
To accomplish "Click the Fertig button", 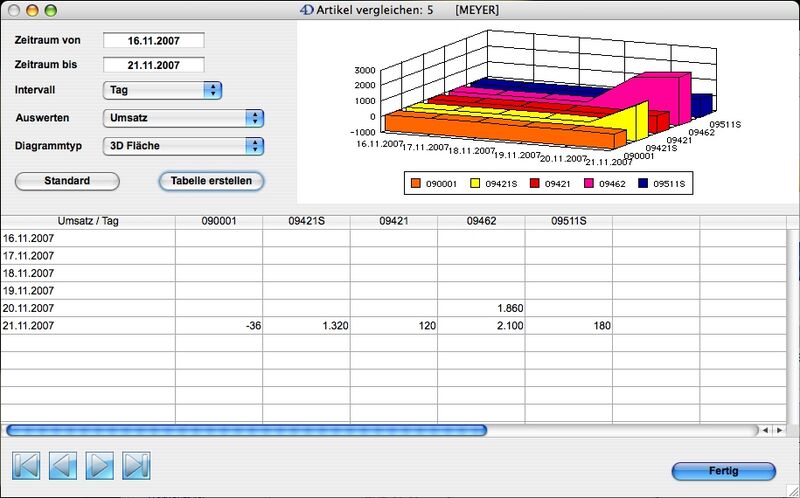I will [x=723, y=471].
